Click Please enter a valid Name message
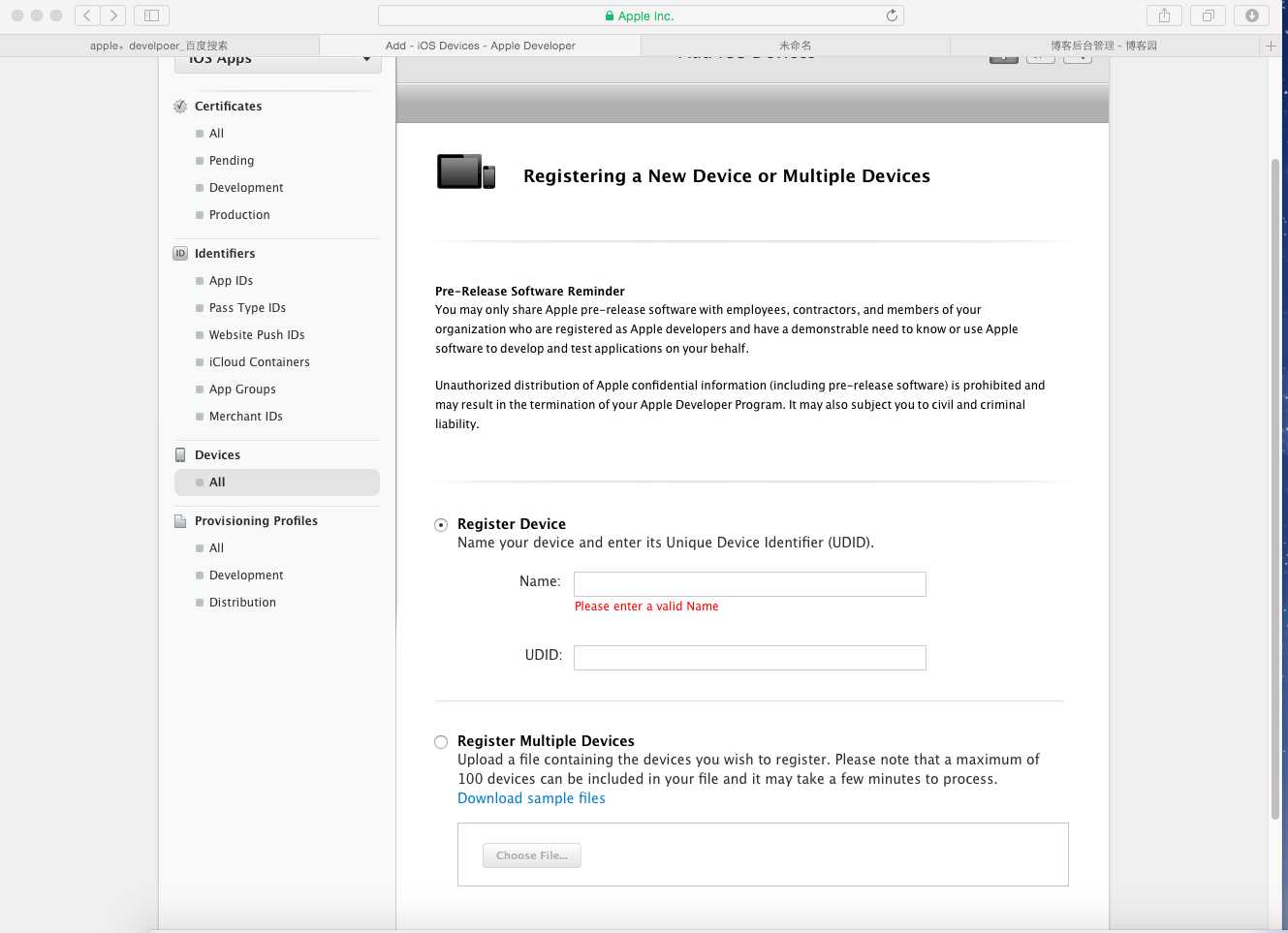Image resolution: width=1288 pixels, height=933 pixels. click(x=646, y=606)
